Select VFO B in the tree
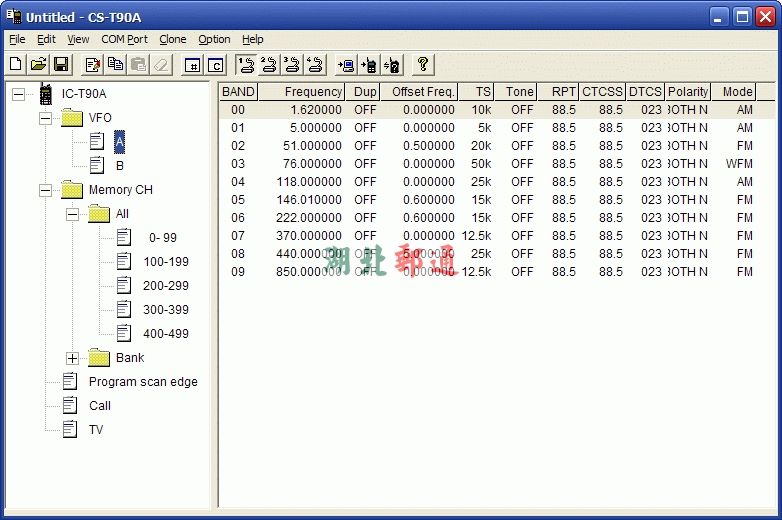The height and width of the screenshot is (520, 782). [x=119, y=166]
